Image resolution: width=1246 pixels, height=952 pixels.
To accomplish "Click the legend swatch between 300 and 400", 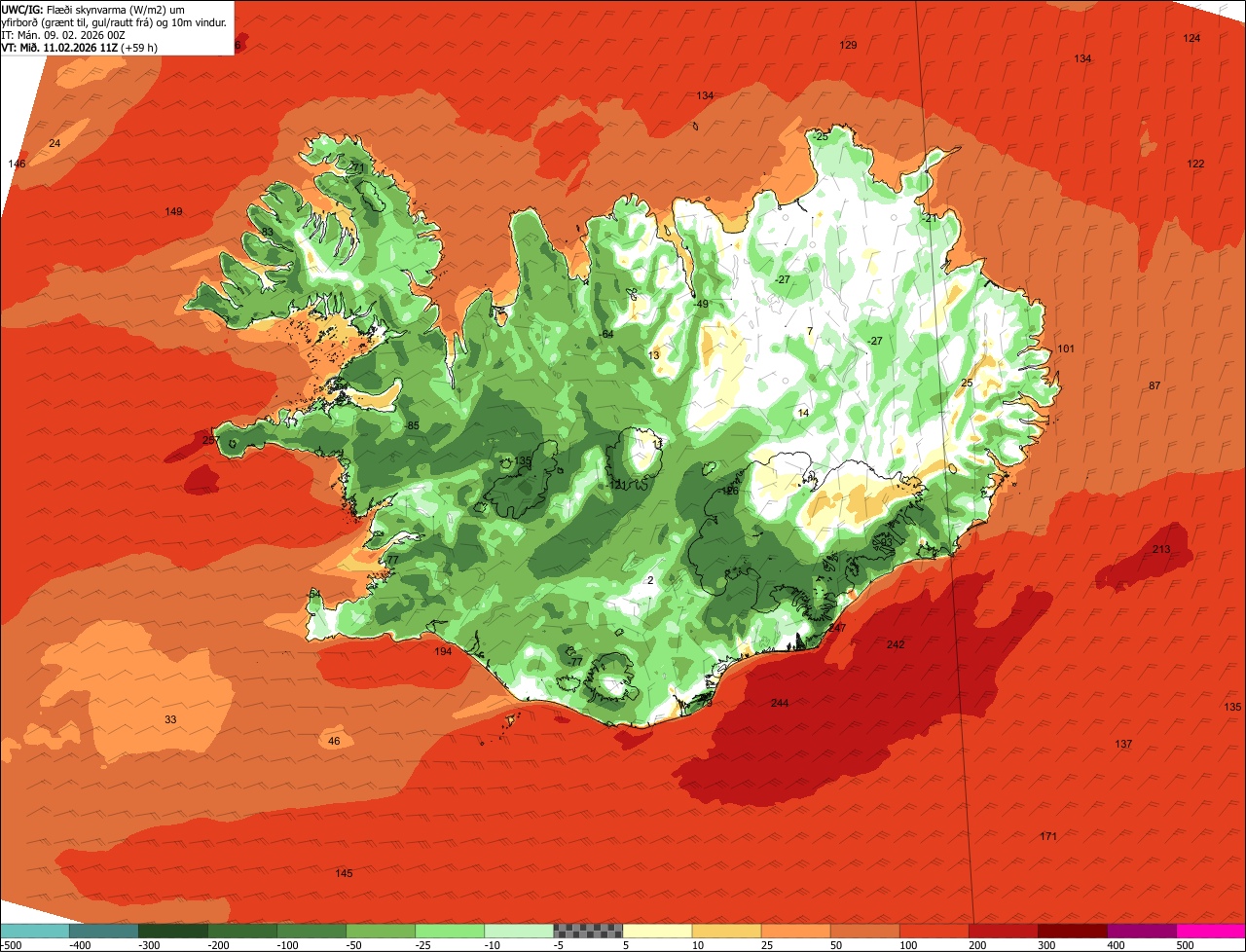I will pos(1072,931).
